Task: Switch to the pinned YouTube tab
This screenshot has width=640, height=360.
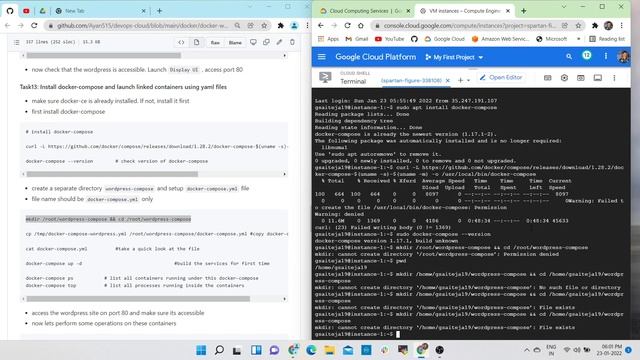Action: coord(26,11)
